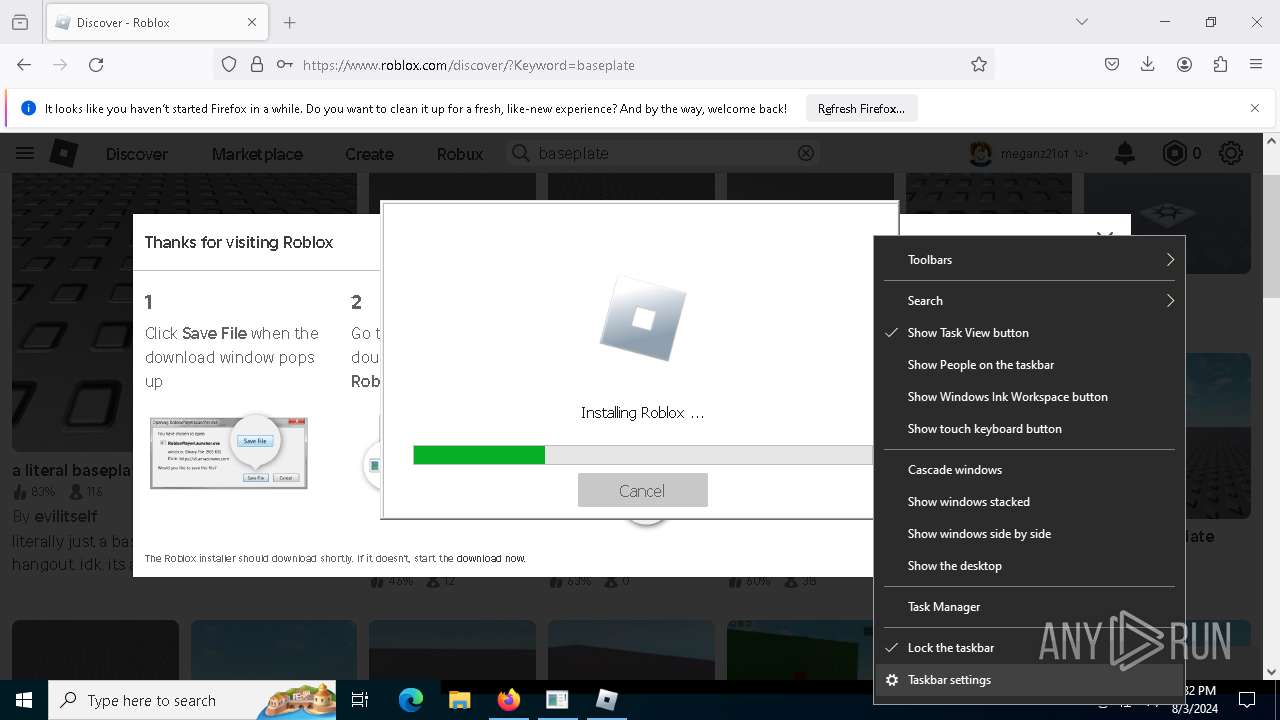Screen dimensions: 1280x720
Task: Click the Roblox installer taskbar icon
Action: (x=606, y=700)
